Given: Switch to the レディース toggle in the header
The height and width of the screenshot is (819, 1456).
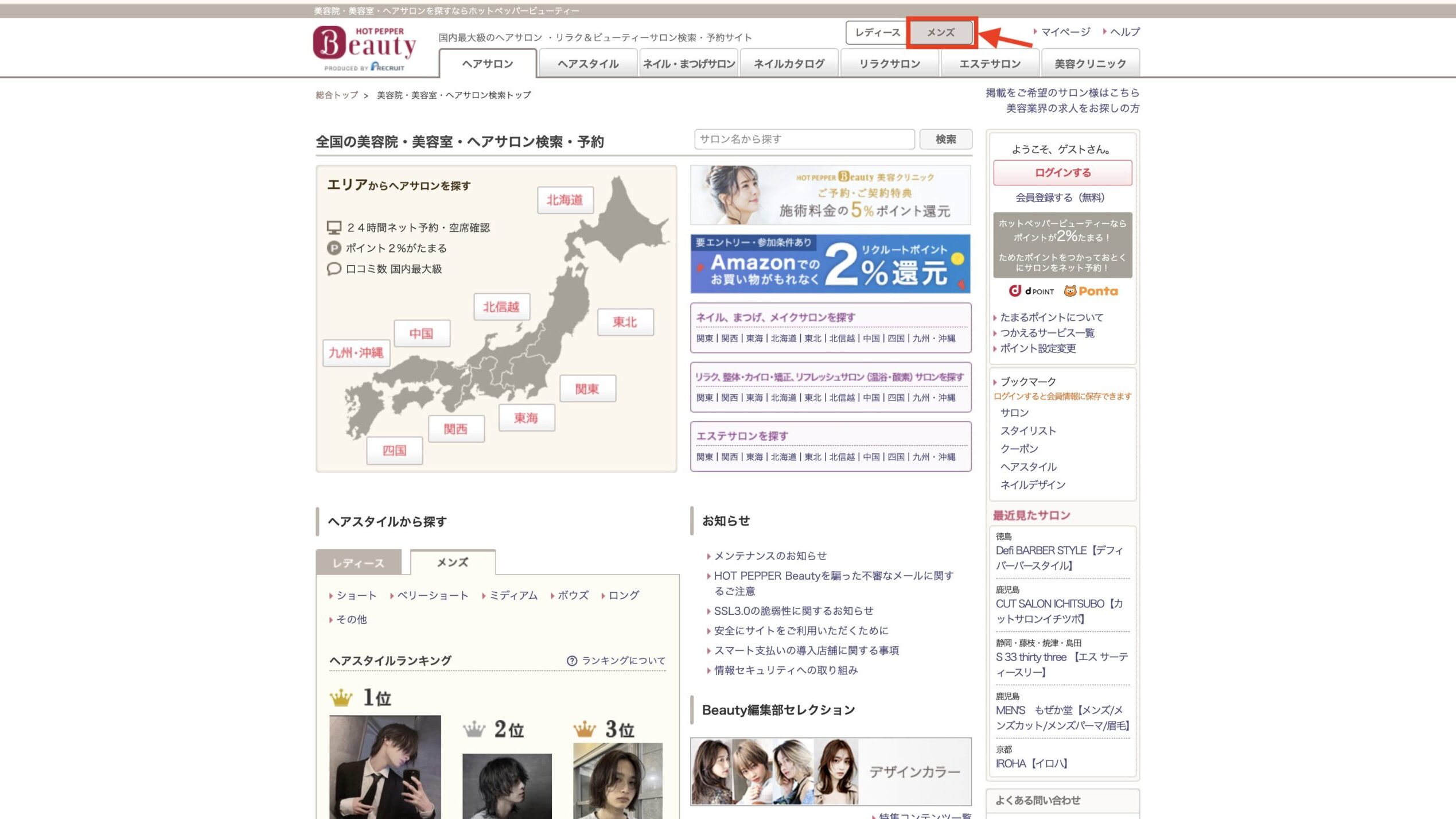Looking at the screenshot, I should (x=877, y=32).
